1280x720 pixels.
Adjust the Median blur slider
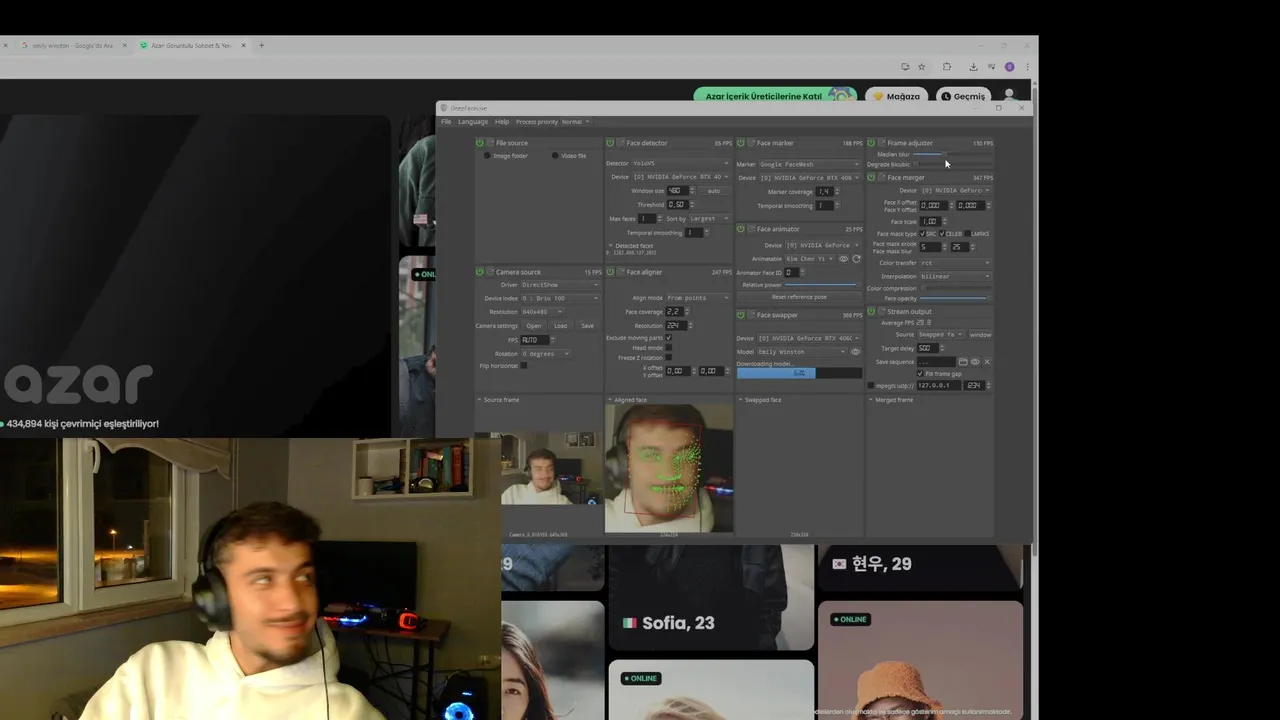(953, 154)
